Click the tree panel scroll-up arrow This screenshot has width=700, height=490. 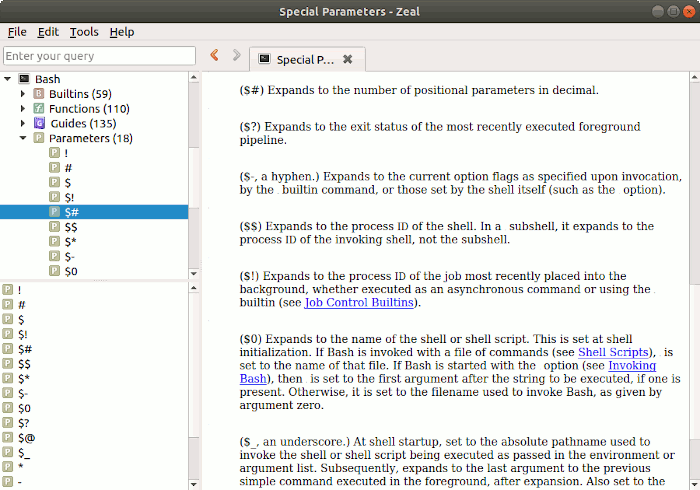point(194,77)
